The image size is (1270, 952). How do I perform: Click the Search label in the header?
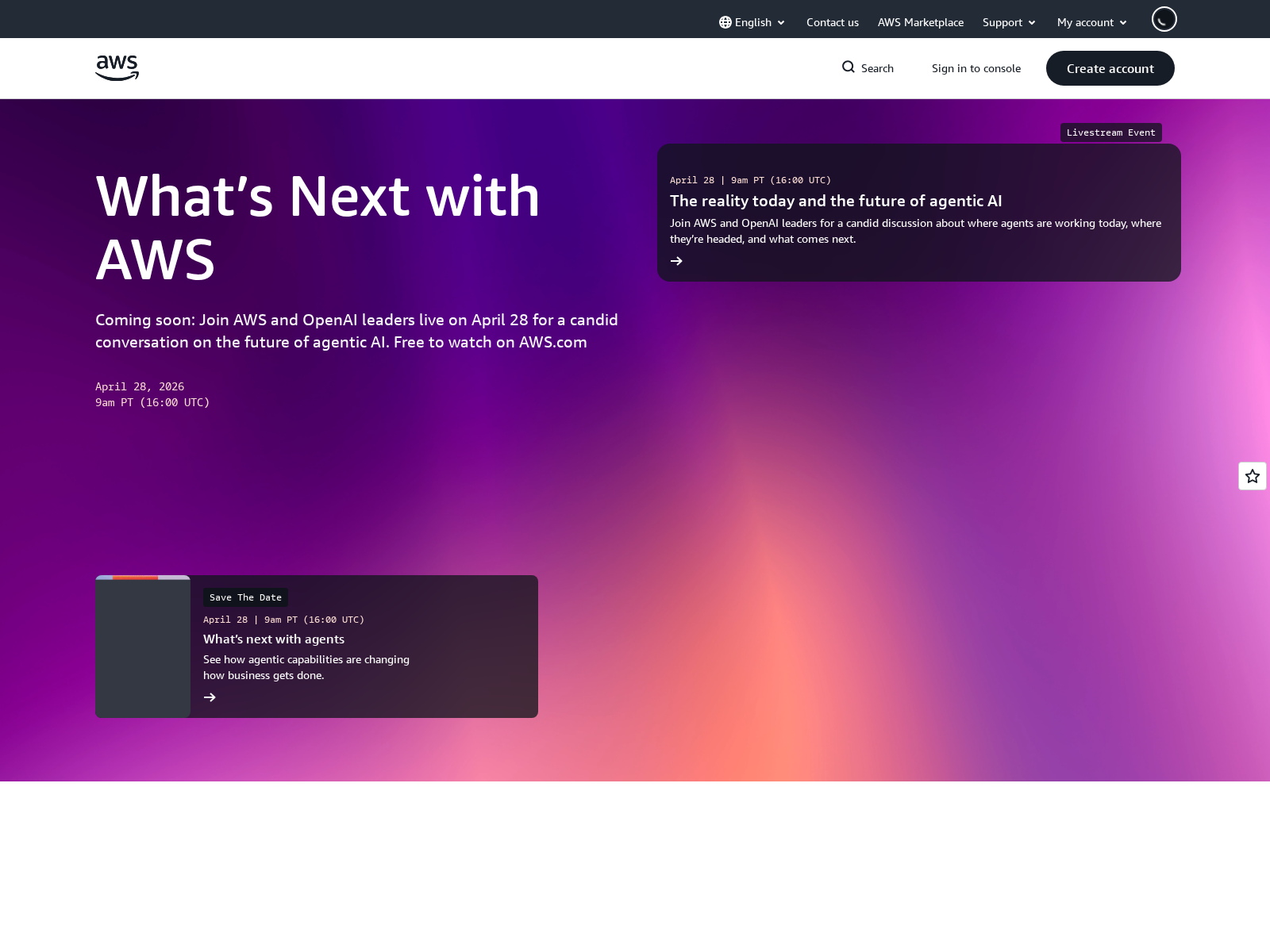point(878,68)
